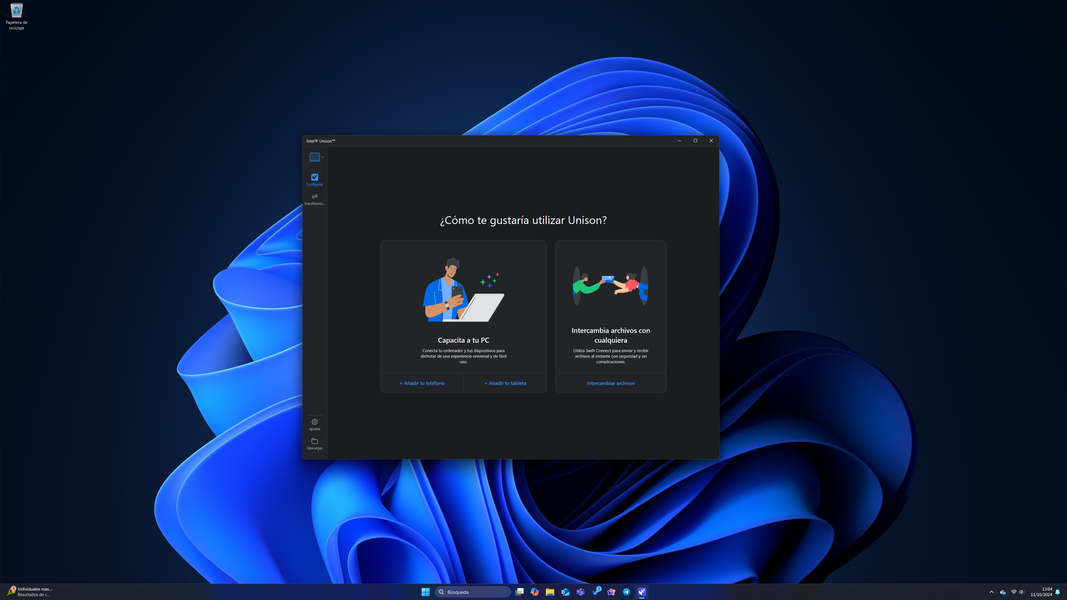Open the Transferencias sidebar item
The height and width of the screenshot is (600, 1067).
(x=314, y=199)
